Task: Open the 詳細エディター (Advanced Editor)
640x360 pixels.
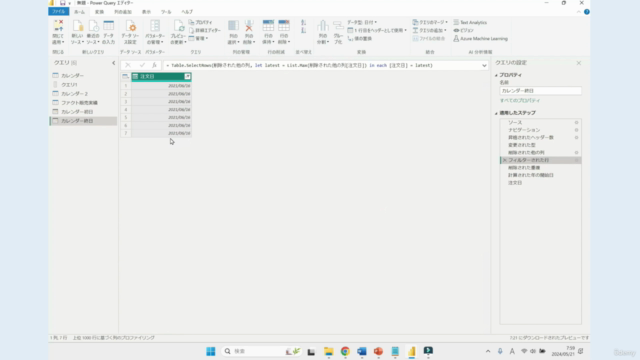Action: click(x=204, y=30)
